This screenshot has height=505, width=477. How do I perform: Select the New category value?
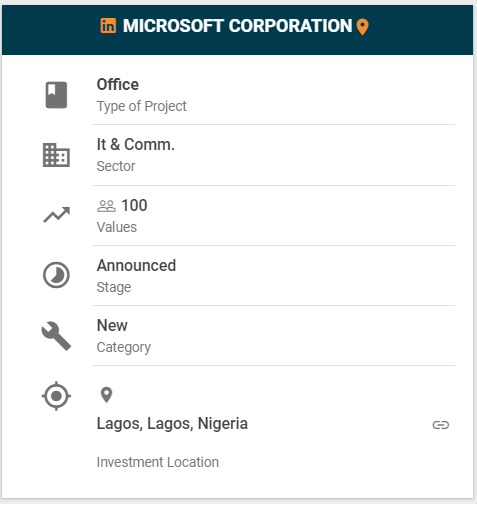pyautogui.click(x=112, y=325)
